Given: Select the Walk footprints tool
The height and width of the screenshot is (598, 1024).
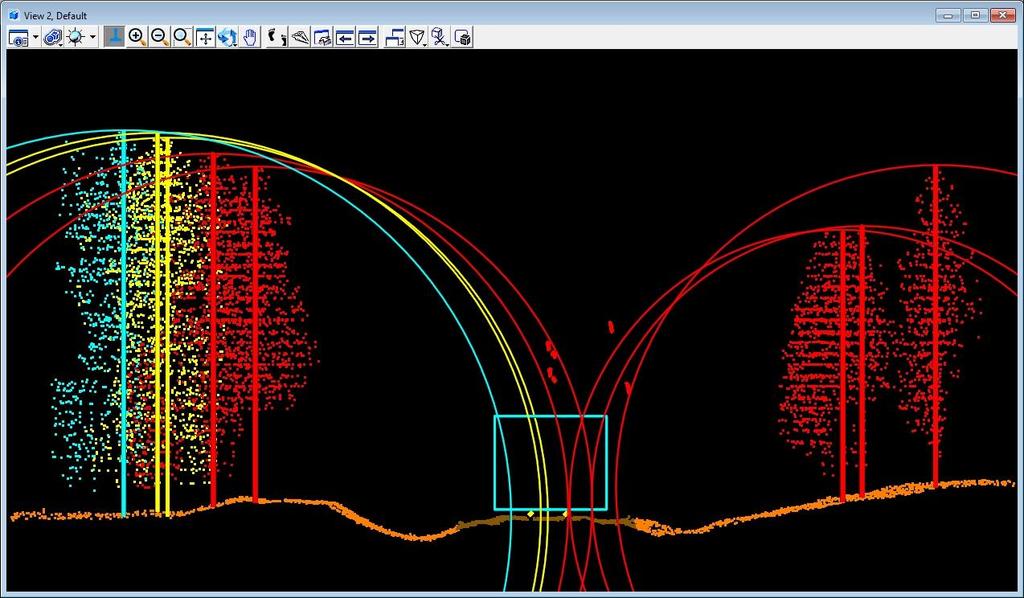Looking at the screenshot, I should 277,37.
